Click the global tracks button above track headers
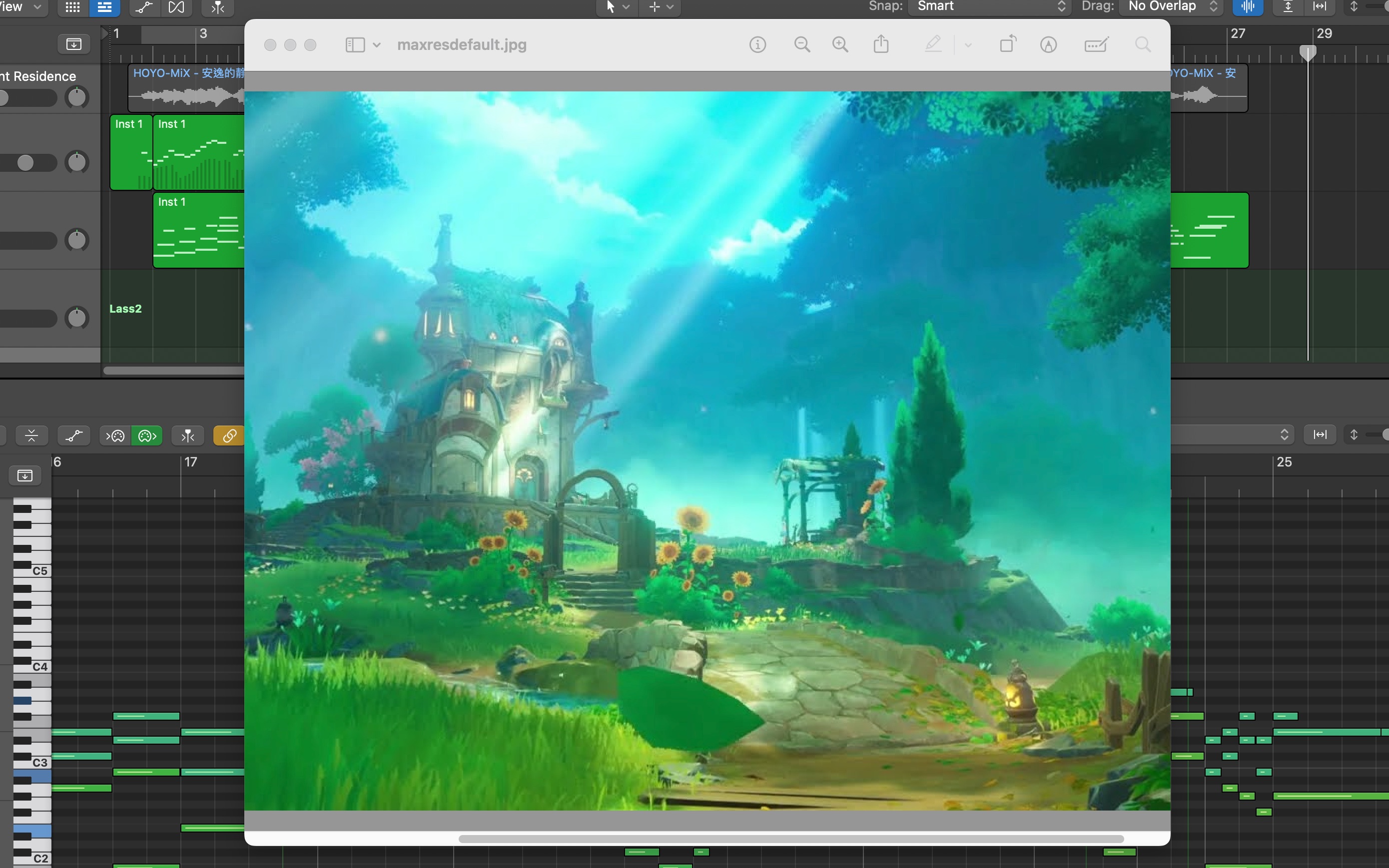This screenshot has height=868, width=1389. pyautogui.click(x=74, y=44)
